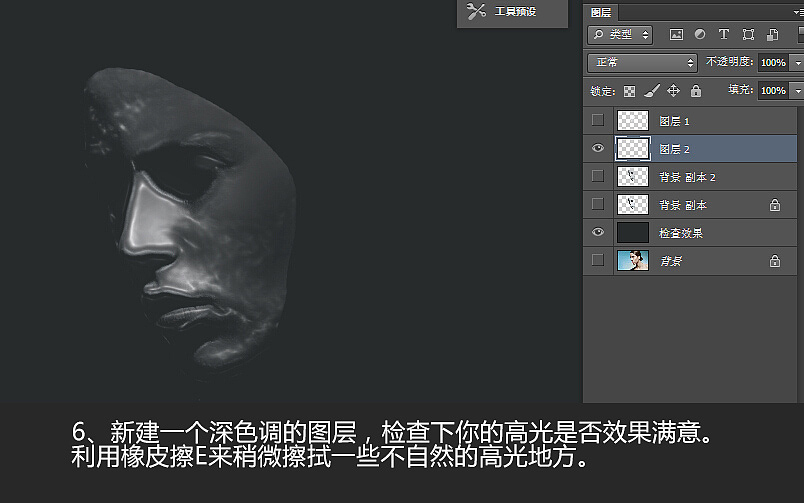Click padlock icon on 背景 layer
The height and width of the screenshot is (503, 804).
775,260
